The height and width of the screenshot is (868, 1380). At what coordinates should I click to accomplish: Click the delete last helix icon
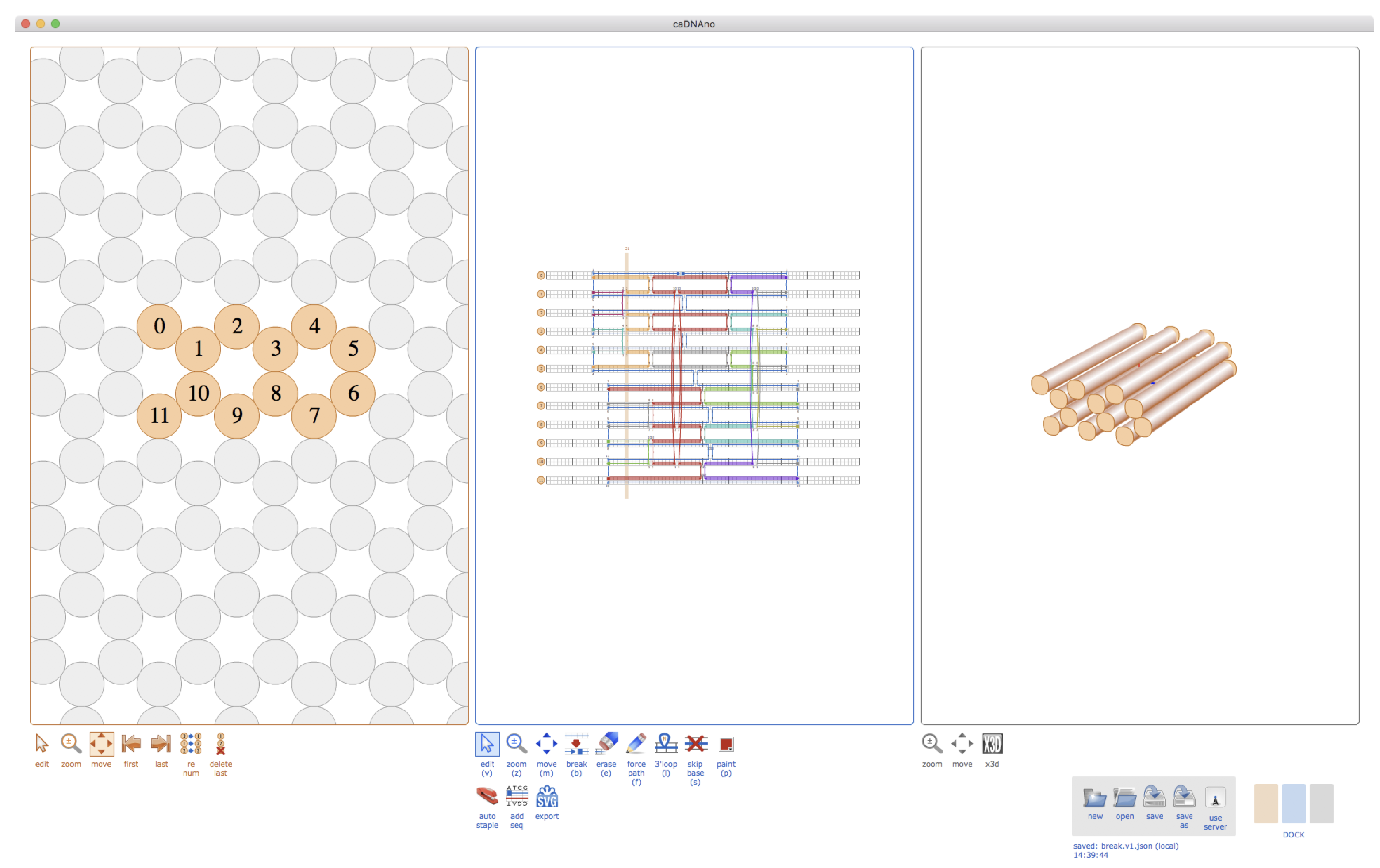point(221,744)
